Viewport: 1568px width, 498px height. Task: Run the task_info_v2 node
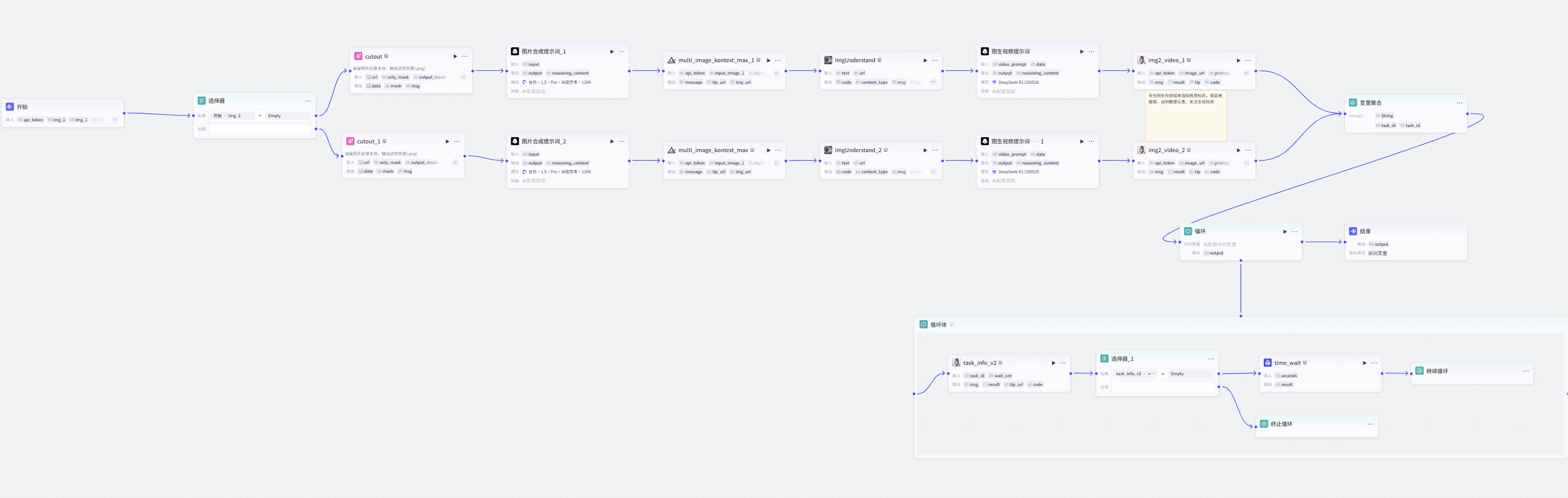[x=1053, y=363]
